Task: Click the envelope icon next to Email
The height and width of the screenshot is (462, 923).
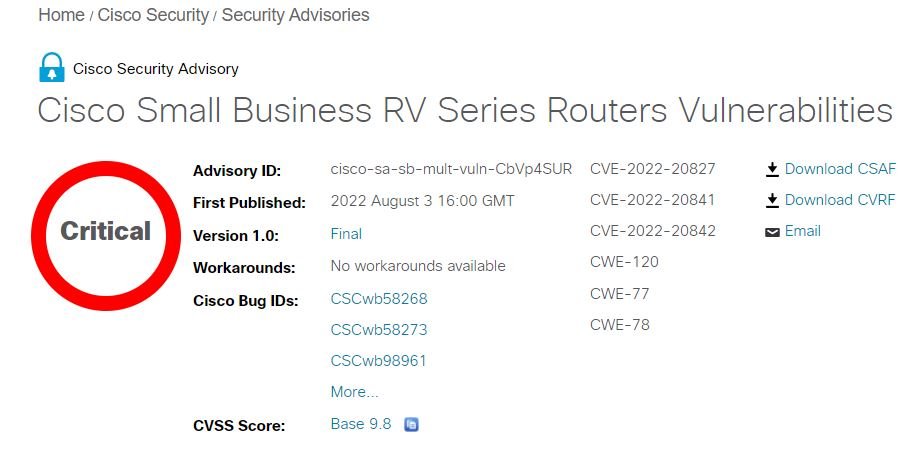Action: [x=772, y=232]
